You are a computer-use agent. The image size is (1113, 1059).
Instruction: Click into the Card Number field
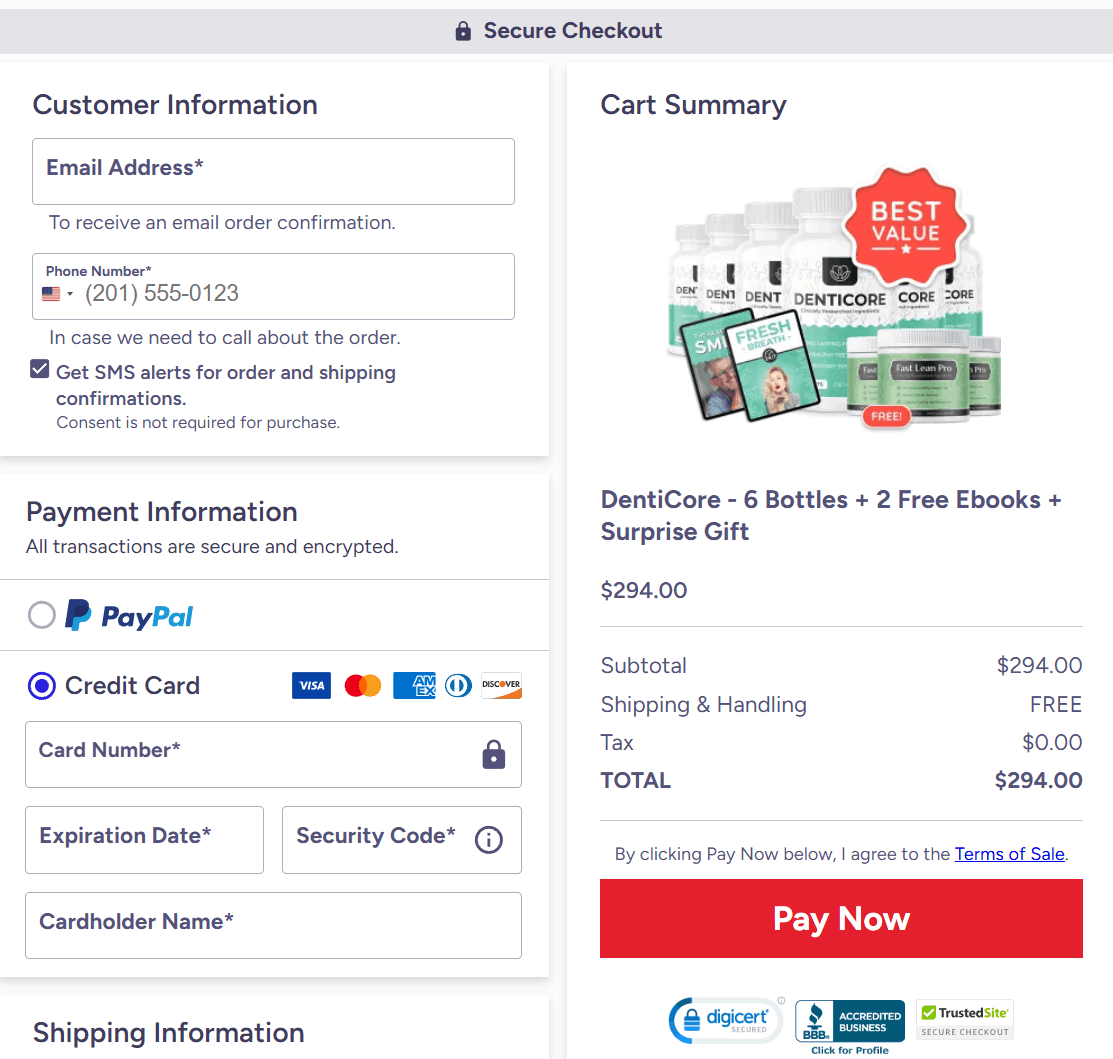[x=250, y=755]
